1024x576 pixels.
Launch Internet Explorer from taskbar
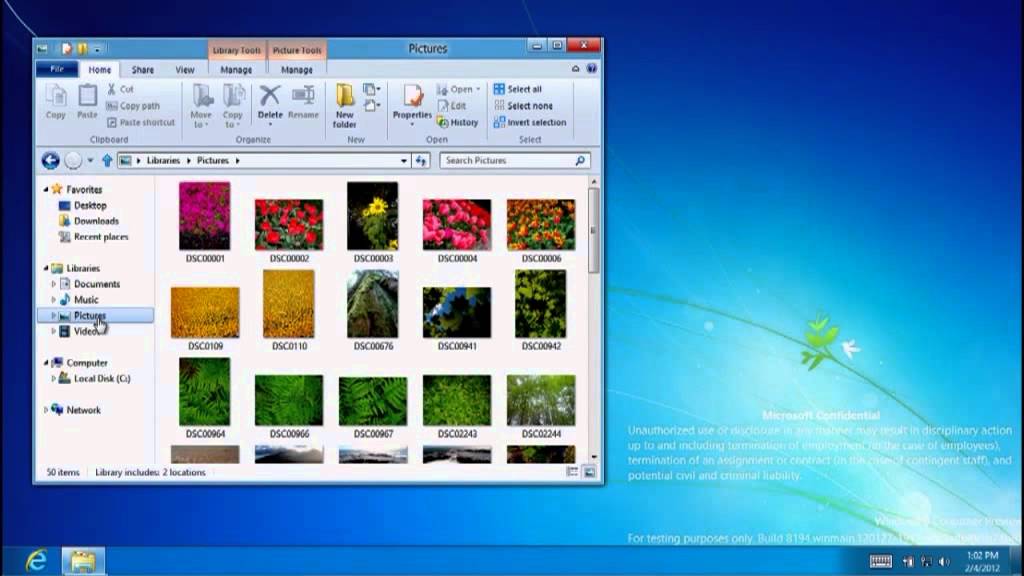37,561
